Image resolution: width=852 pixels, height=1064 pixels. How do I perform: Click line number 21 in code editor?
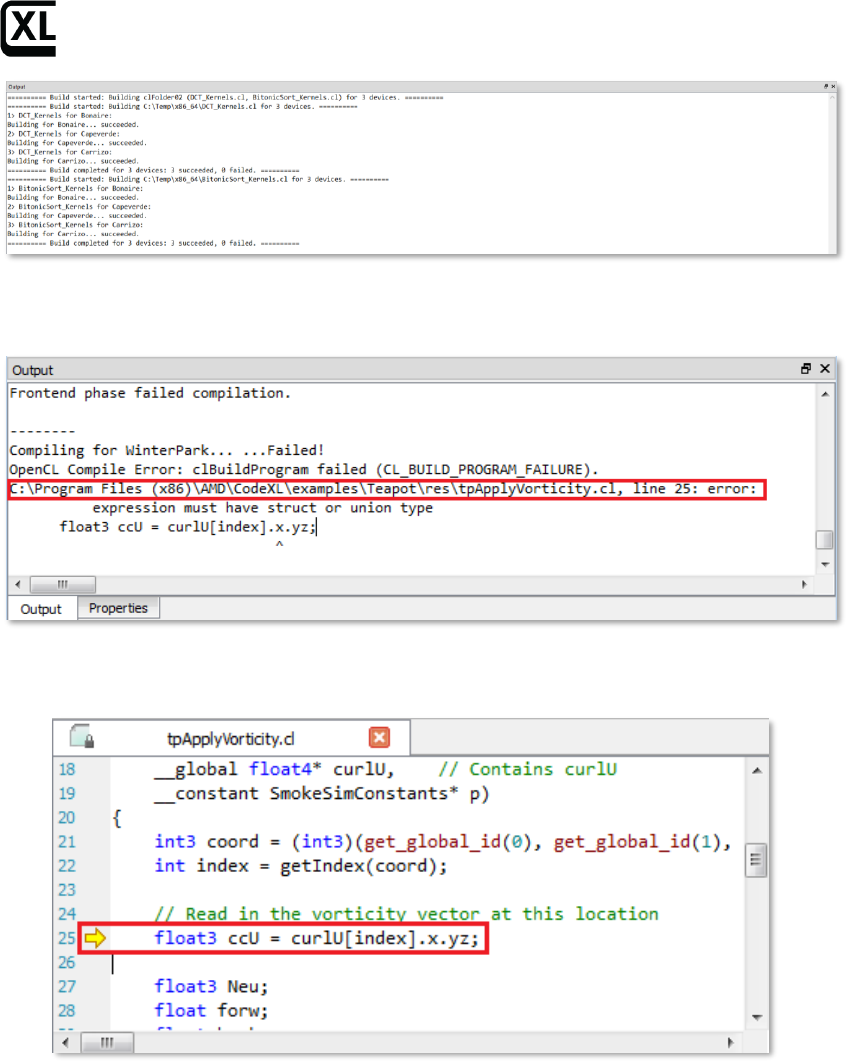point(66,842)
